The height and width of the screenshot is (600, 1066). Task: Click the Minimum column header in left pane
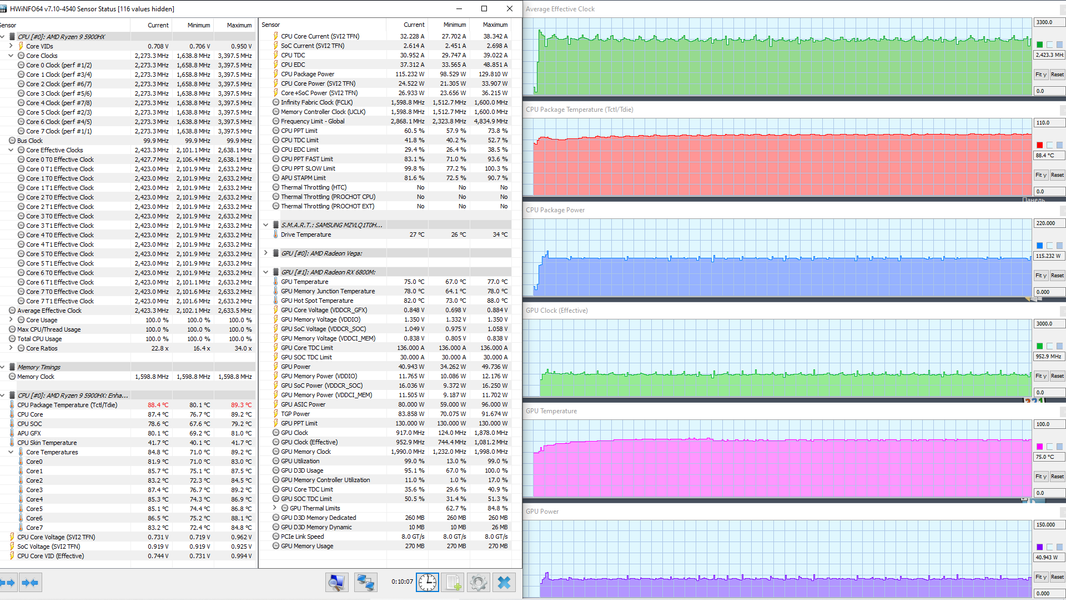pos(192,25)
